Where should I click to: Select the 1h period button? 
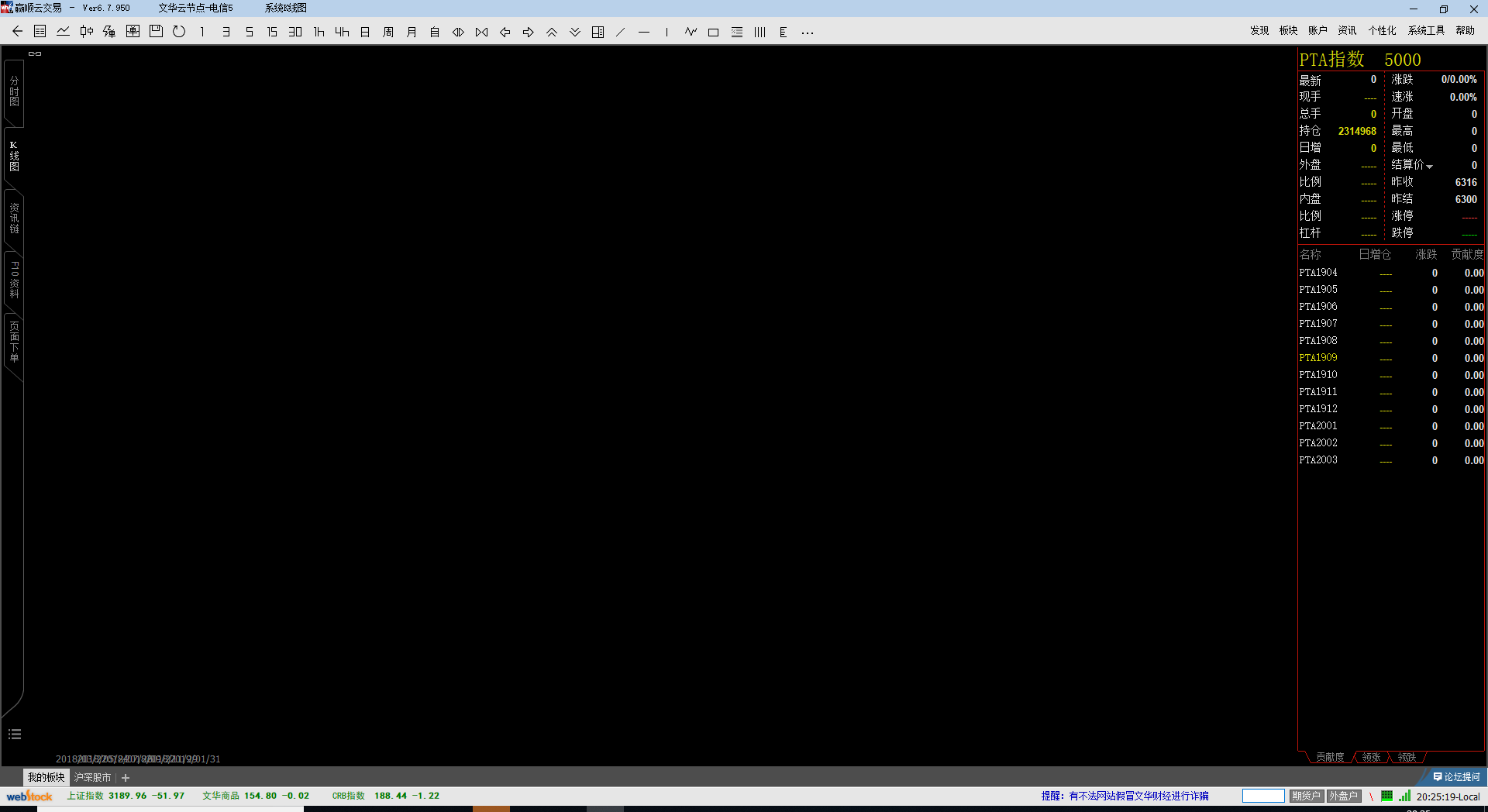pyautogui.click(x=319, y=32)
